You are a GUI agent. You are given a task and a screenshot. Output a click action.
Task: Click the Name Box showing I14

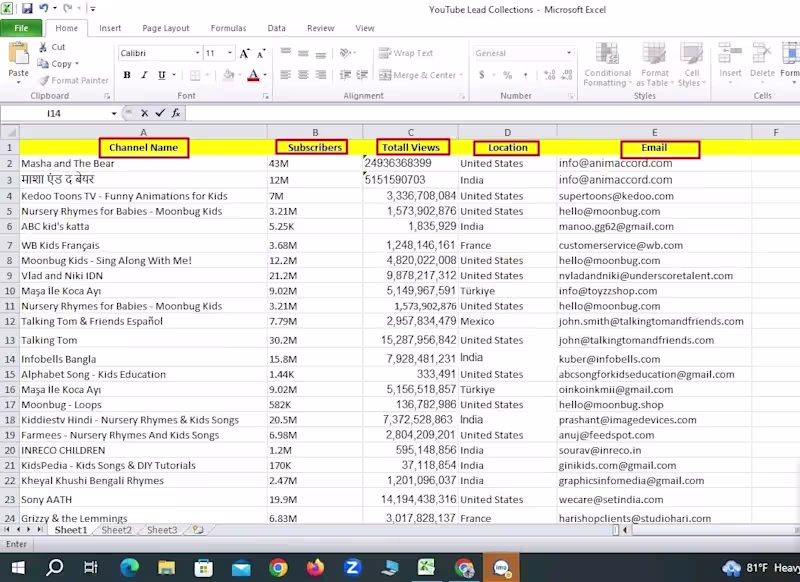click(x=54, y=113)
